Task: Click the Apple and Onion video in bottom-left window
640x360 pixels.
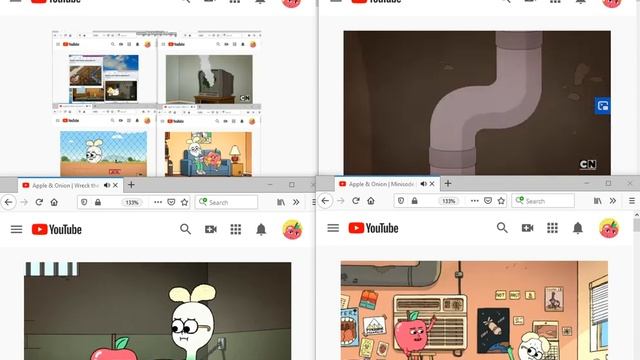Action: click(158, 311)
